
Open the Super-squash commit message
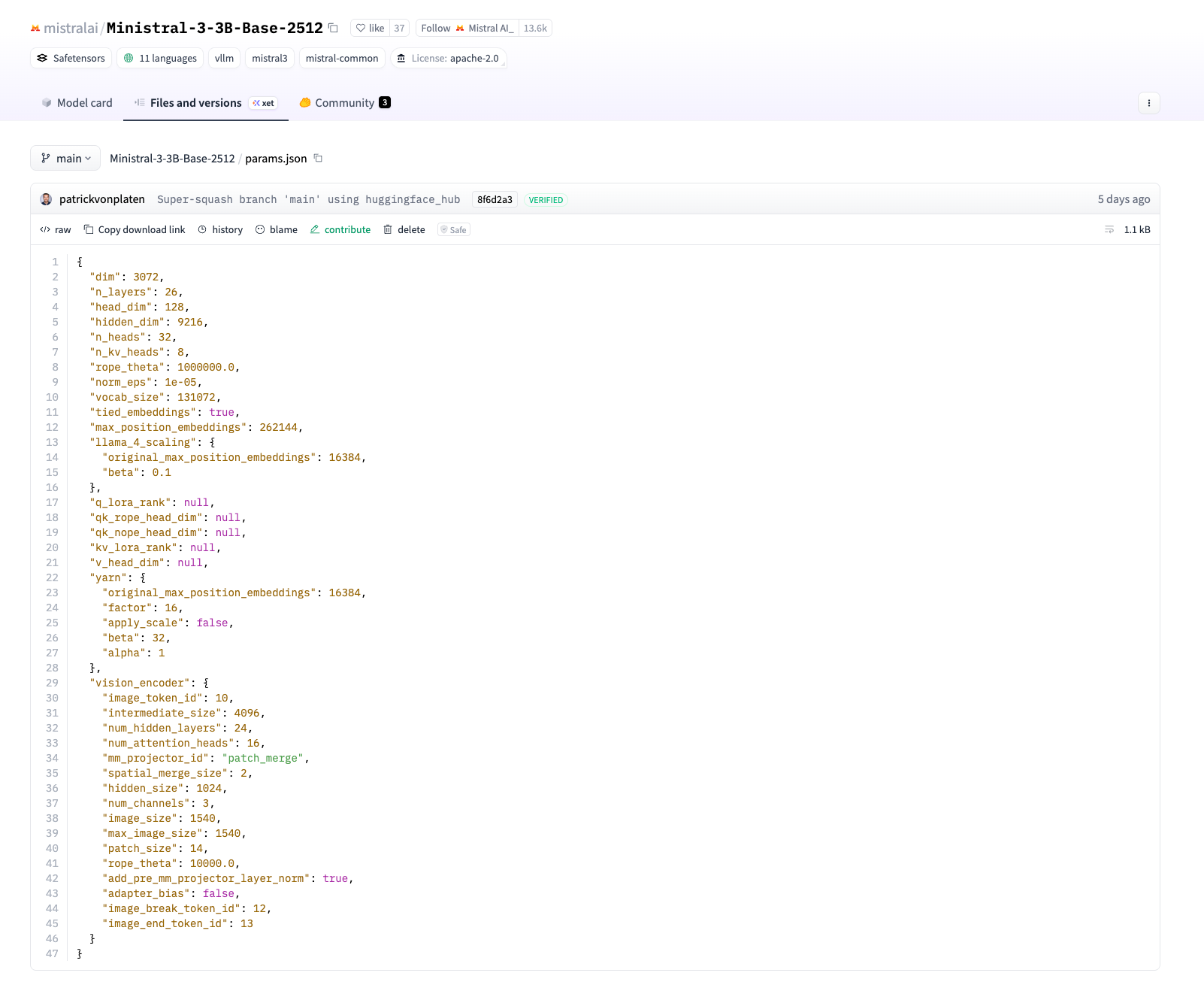coord(308,199)
